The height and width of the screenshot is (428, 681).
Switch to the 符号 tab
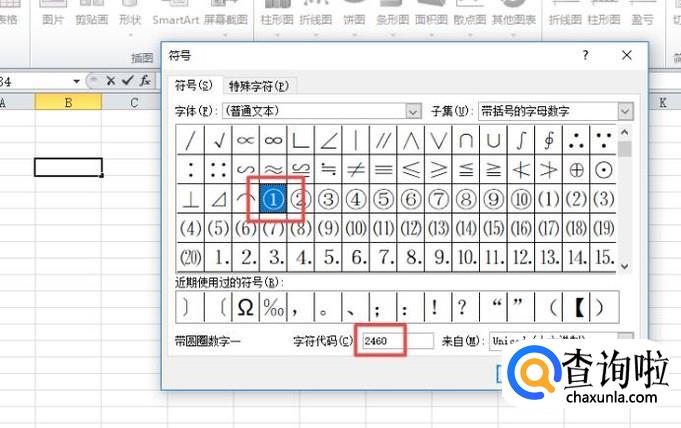(194, 85)
